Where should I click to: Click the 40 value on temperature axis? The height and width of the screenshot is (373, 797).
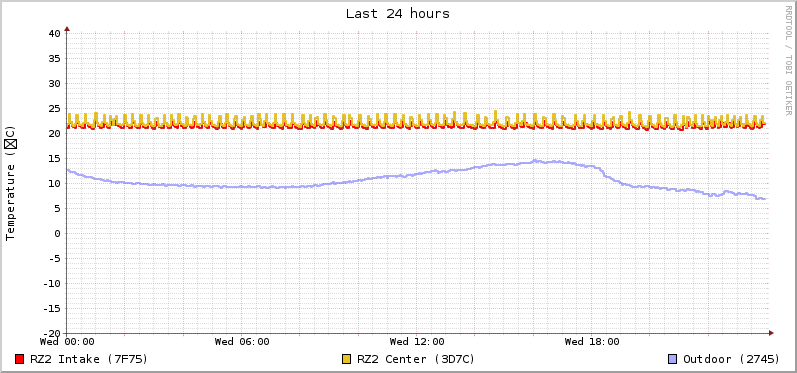[x=55, y=34]
